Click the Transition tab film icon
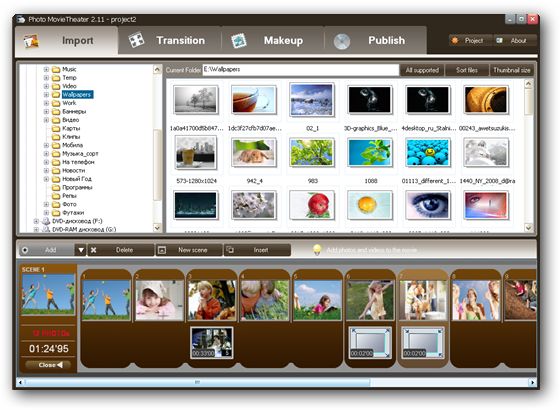The width and height of the screenshot is (560, 410). tap(136, 40)
